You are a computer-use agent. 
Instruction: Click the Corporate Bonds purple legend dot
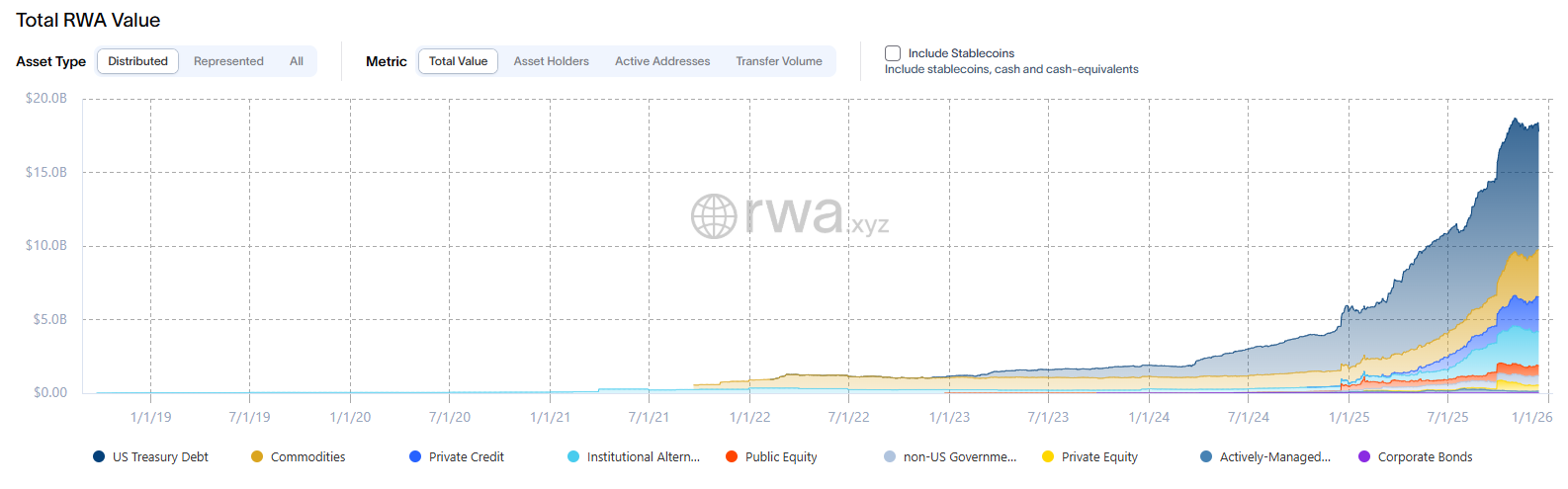tap(1364, 456)
